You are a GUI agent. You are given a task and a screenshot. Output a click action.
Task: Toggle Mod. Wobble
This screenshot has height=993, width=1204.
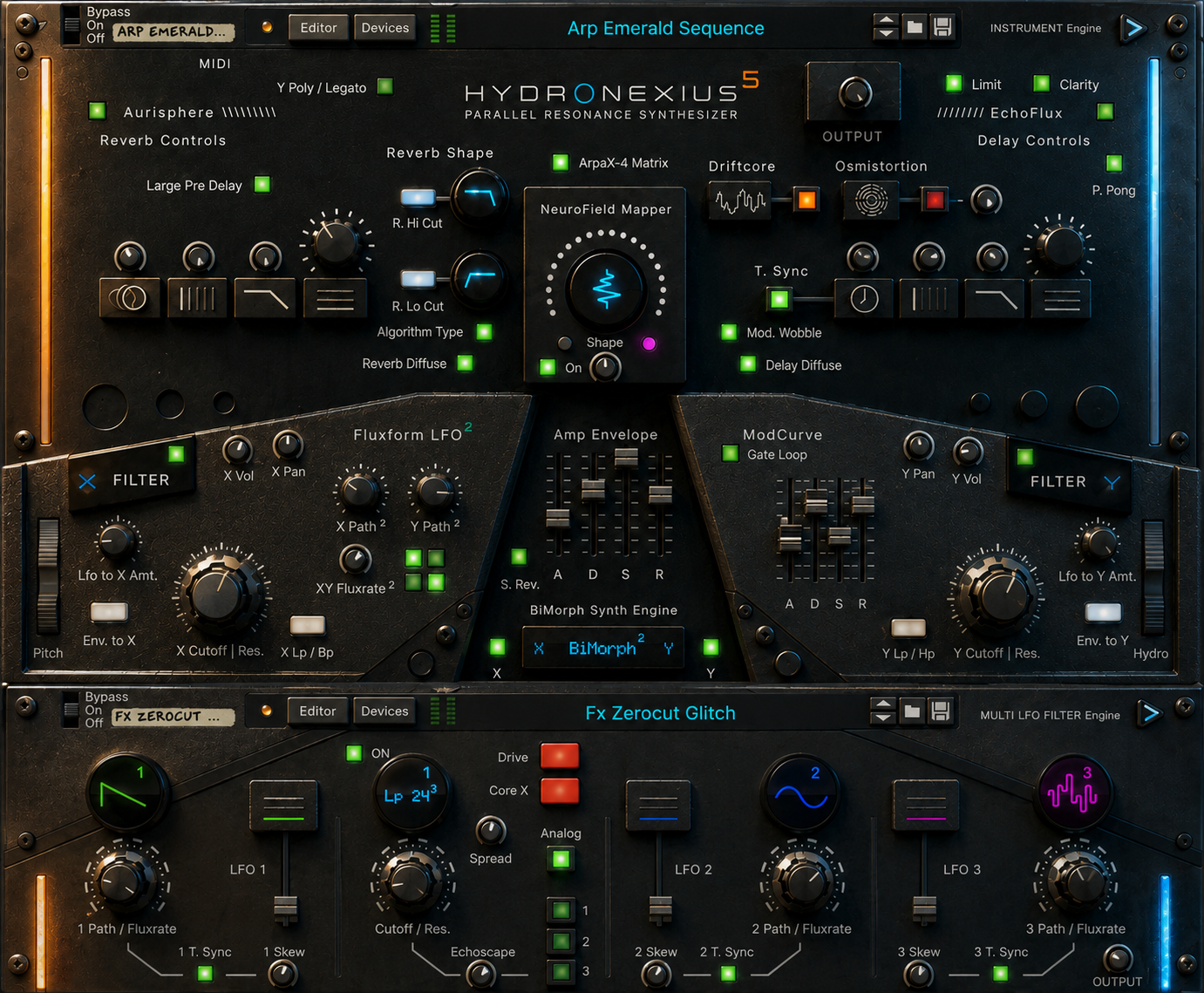pos(729,331)
